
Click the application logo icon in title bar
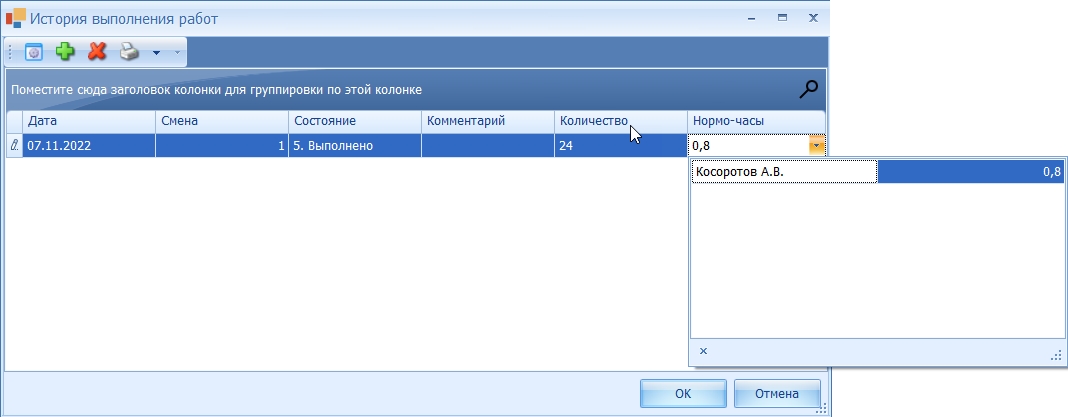[x=16, y=18]
